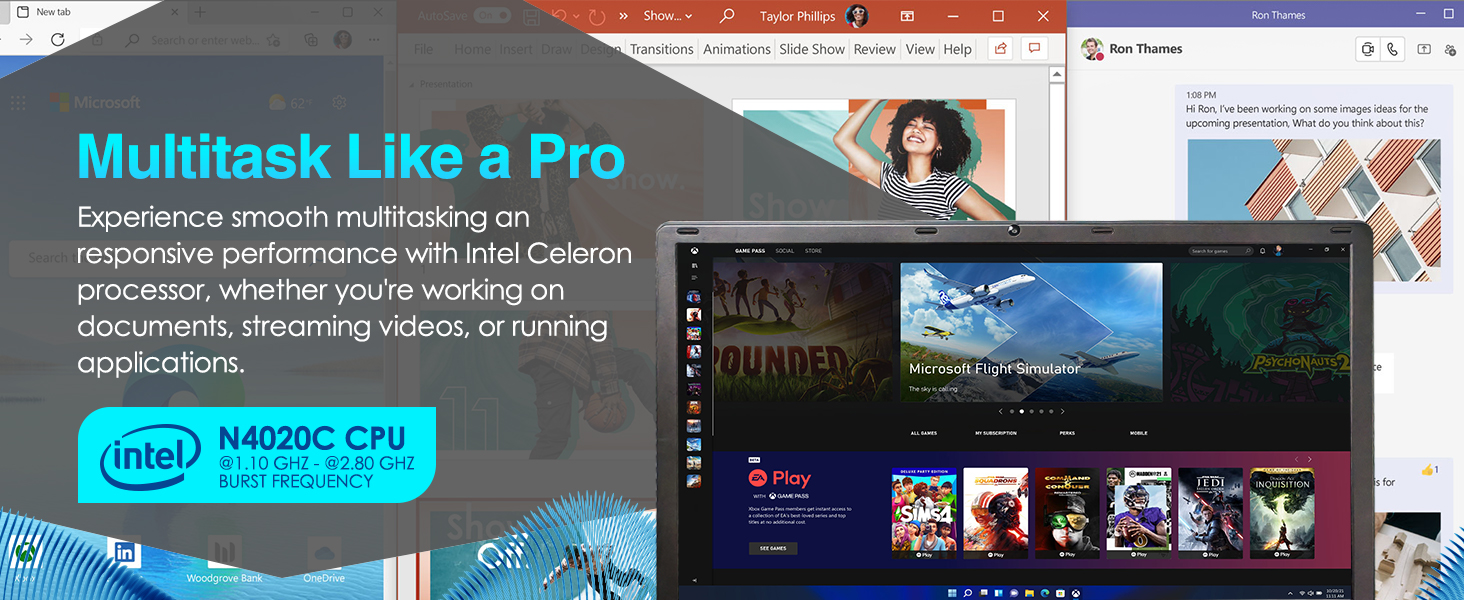Open File Explorer from the laptop taskbar
The width and height of the screenshot is (1464, 600).
click(x=1029, y=593)
